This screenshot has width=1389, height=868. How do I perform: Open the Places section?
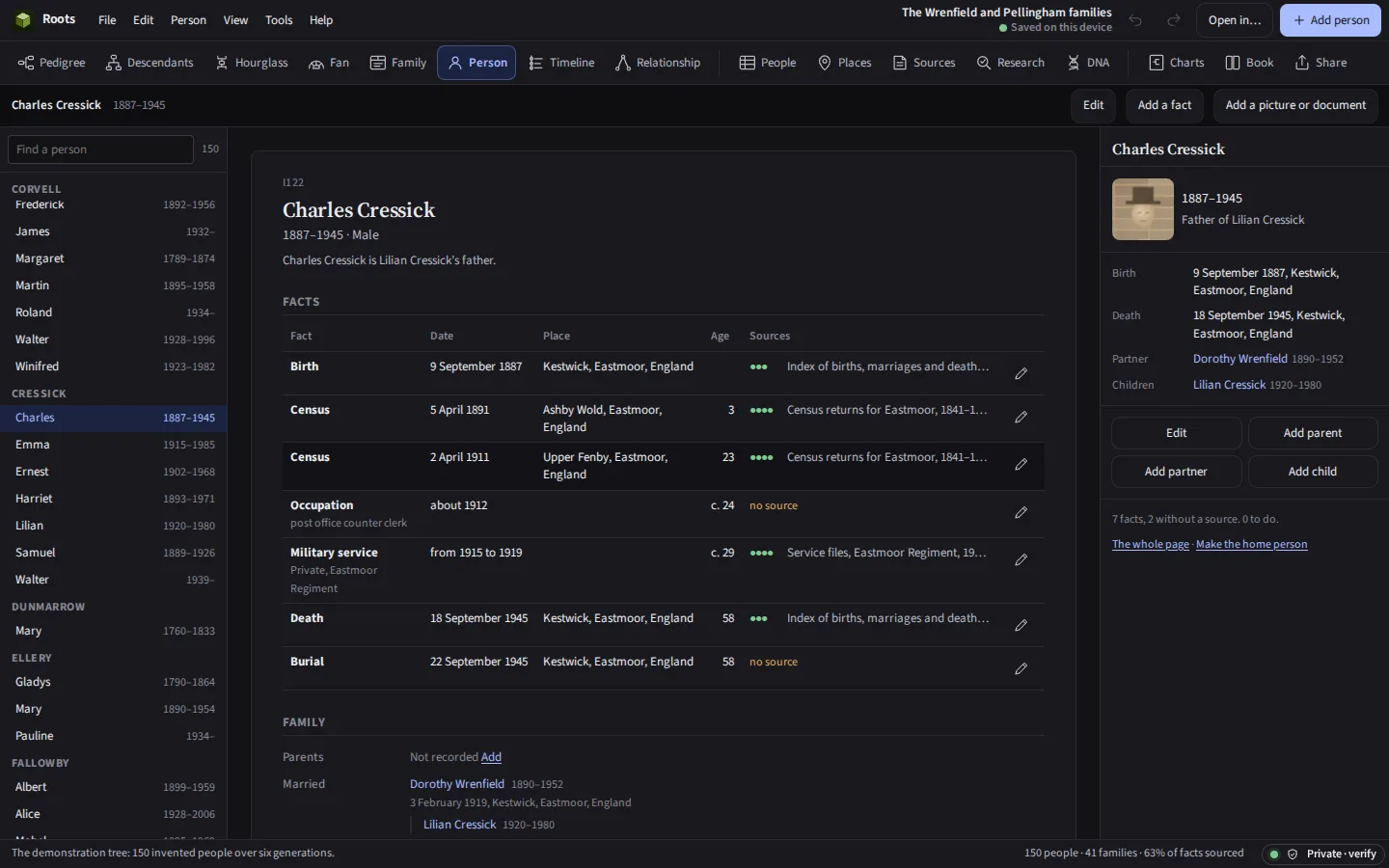(x=845, y=63)
